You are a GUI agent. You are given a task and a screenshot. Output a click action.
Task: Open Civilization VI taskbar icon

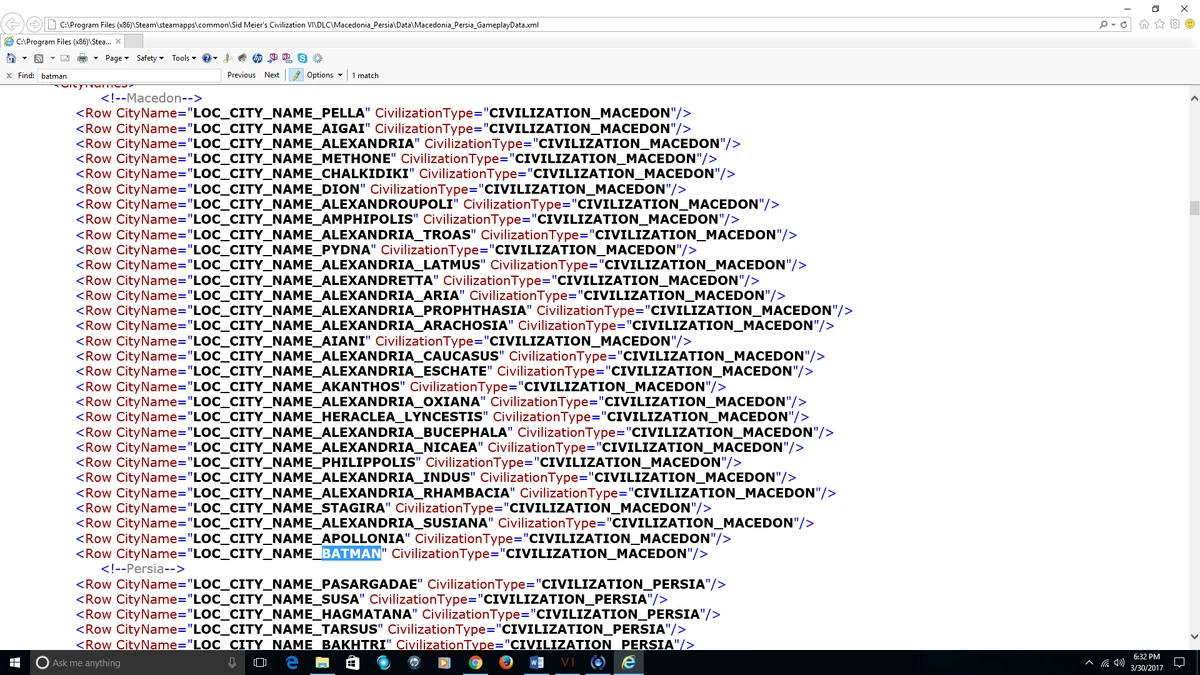567,662
